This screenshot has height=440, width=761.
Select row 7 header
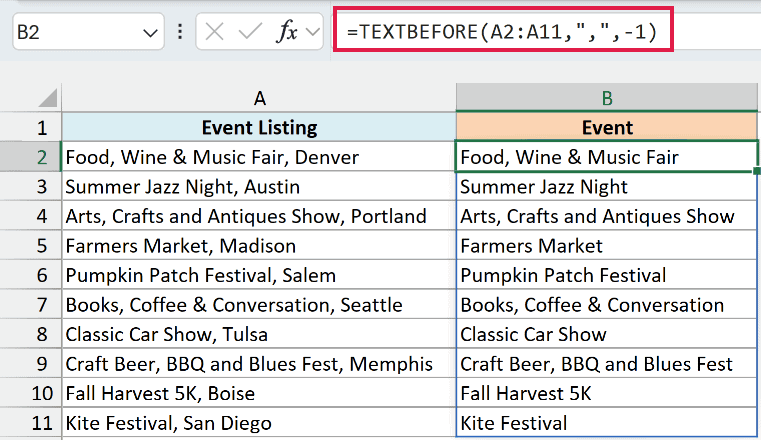[31, 305]
